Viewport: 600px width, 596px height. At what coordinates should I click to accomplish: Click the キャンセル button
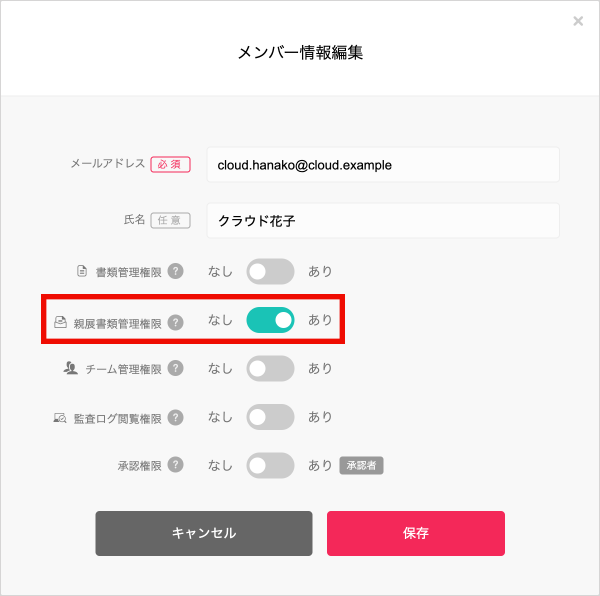(x=204, y=533)
